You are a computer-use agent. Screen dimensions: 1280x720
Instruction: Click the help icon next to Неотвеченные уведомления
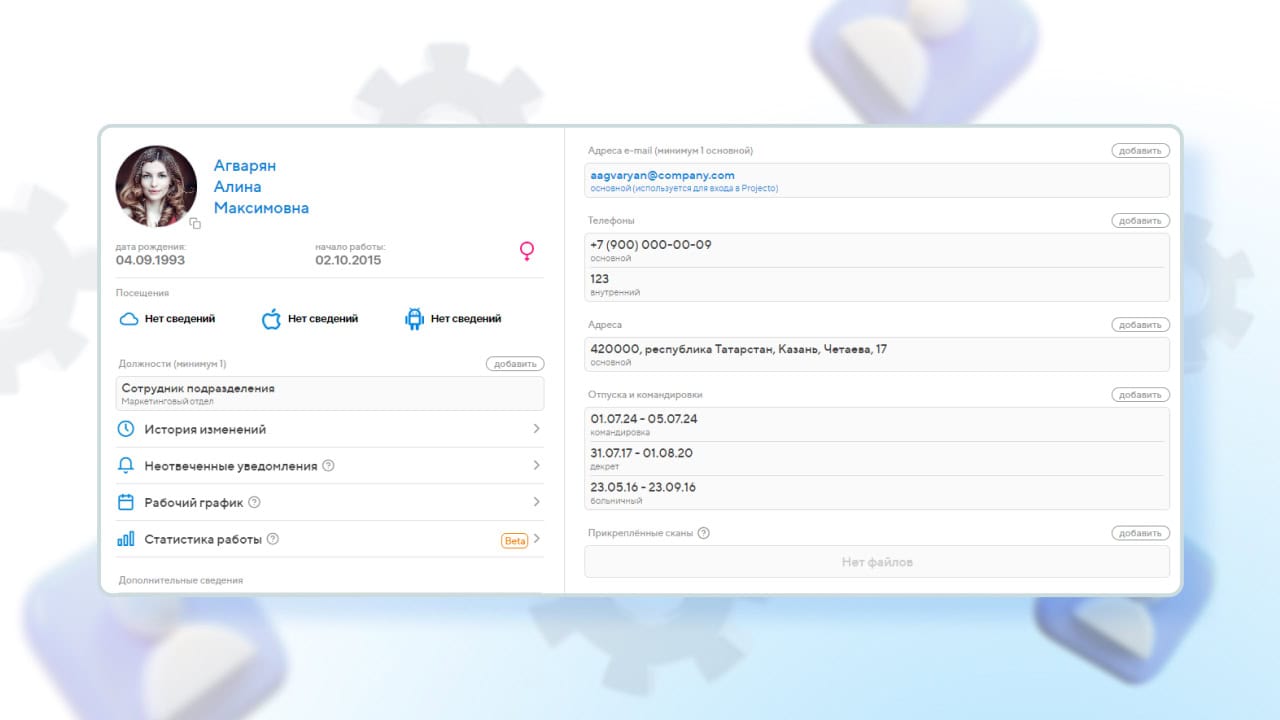click(329, 466)
